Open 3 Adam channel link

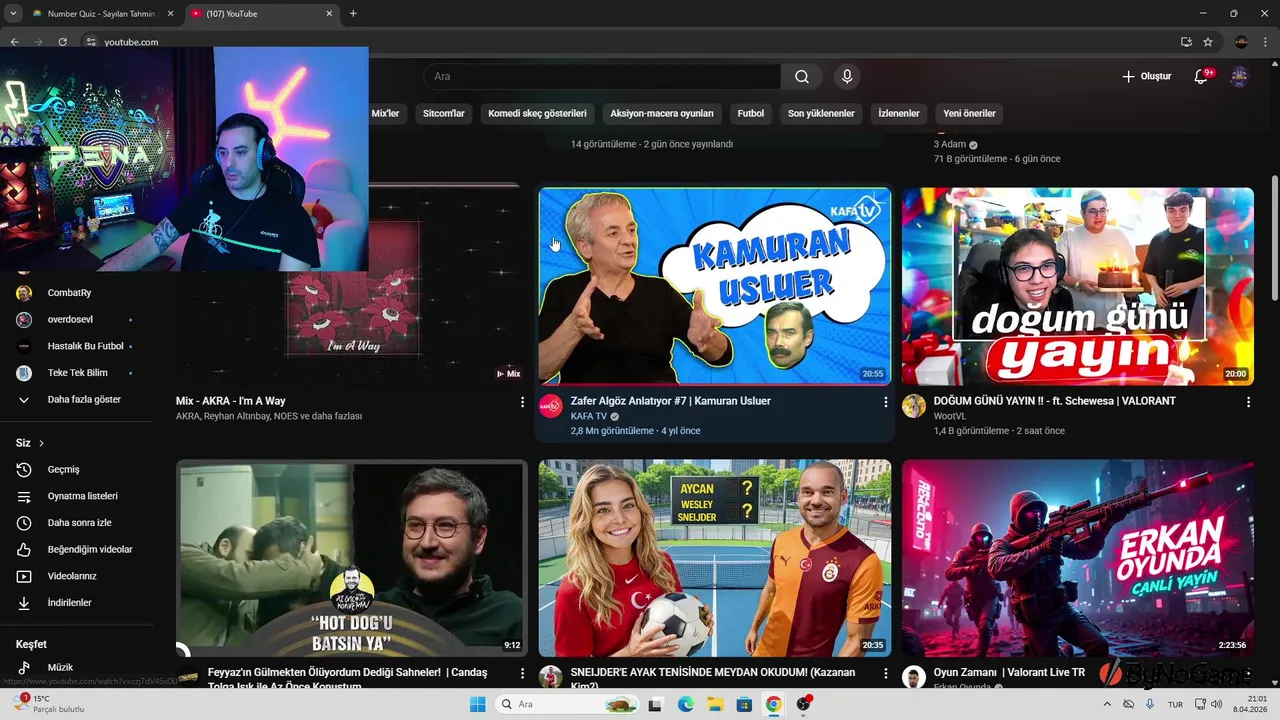[950, 144]
